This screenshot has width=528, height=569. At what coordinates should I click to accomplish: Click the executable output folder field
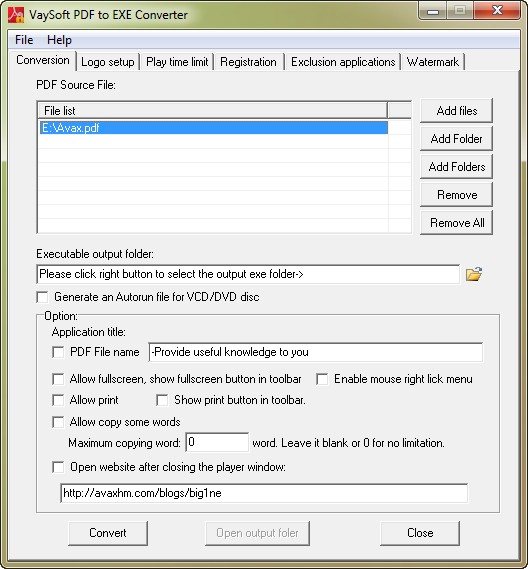(248, 274)
